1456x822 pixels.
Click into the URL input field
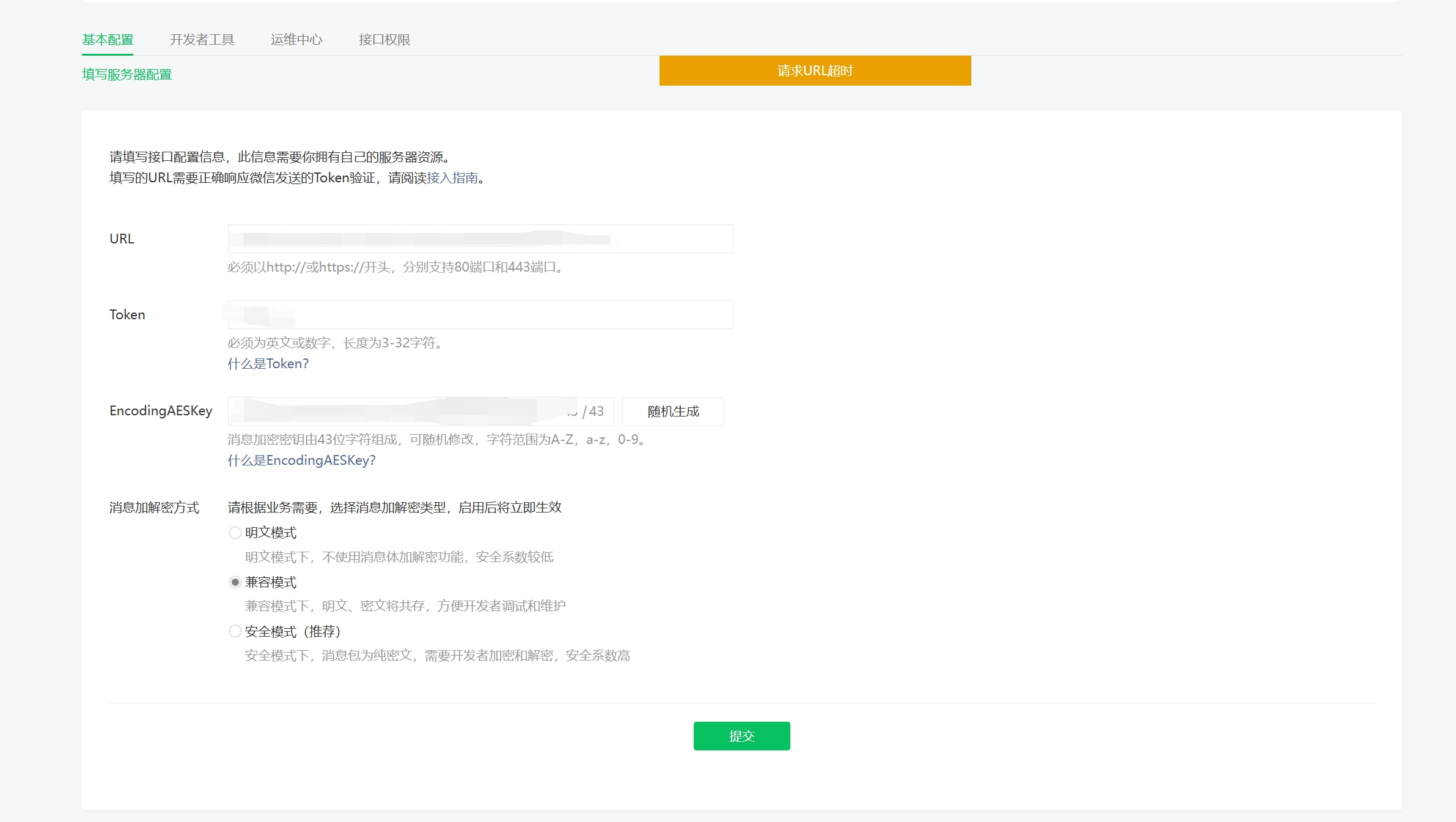[480, 239]
